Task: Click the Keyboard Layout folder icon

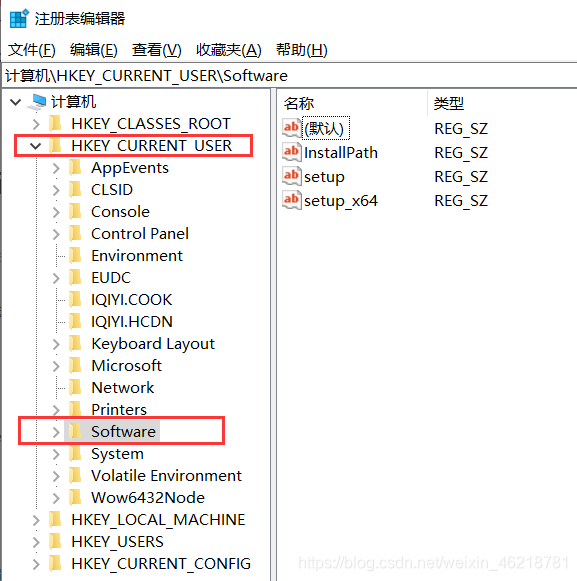Action: [x=75, y=343]
